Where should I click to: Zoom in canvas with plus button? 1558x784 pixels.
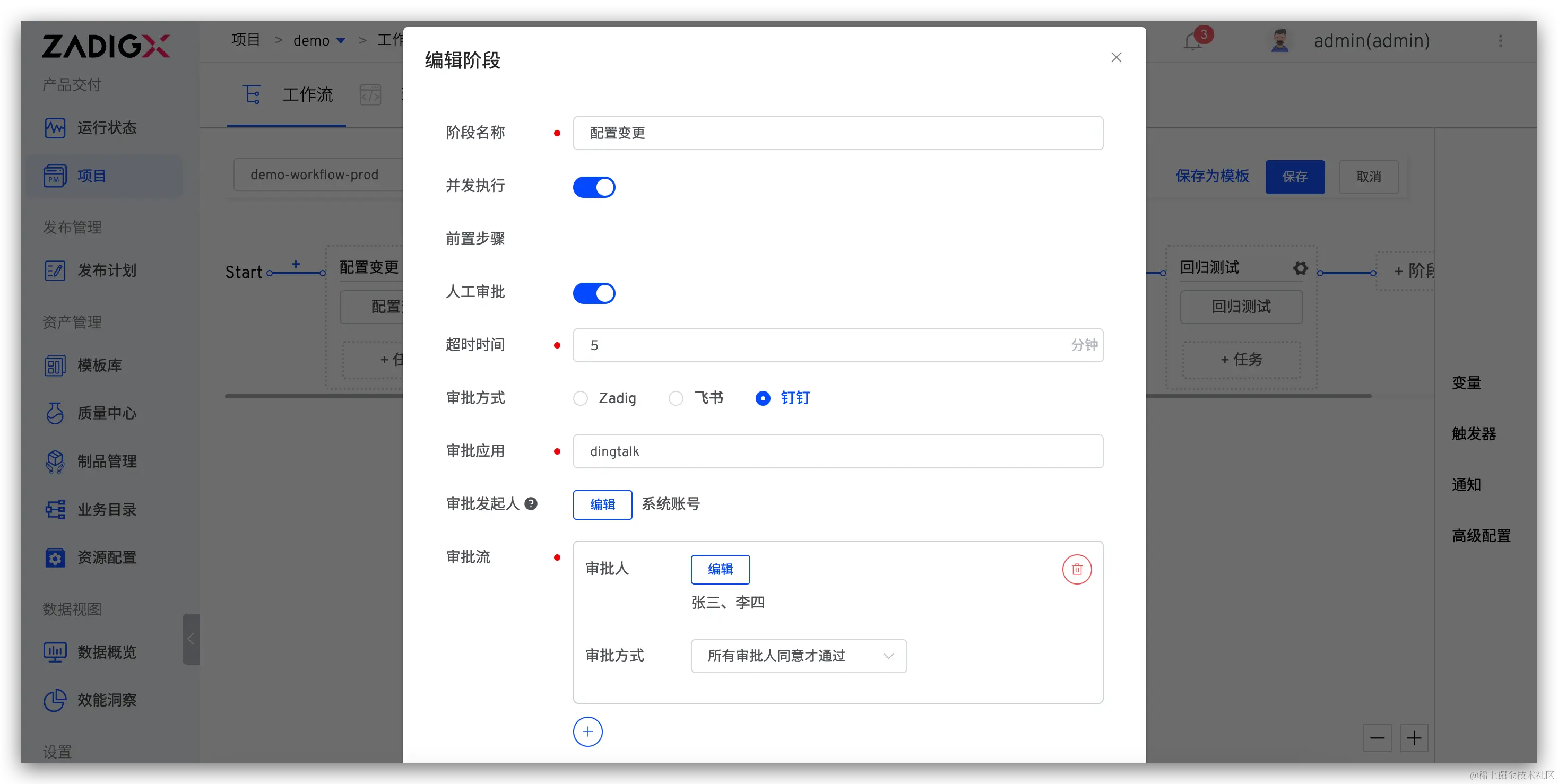point(1414,737)
